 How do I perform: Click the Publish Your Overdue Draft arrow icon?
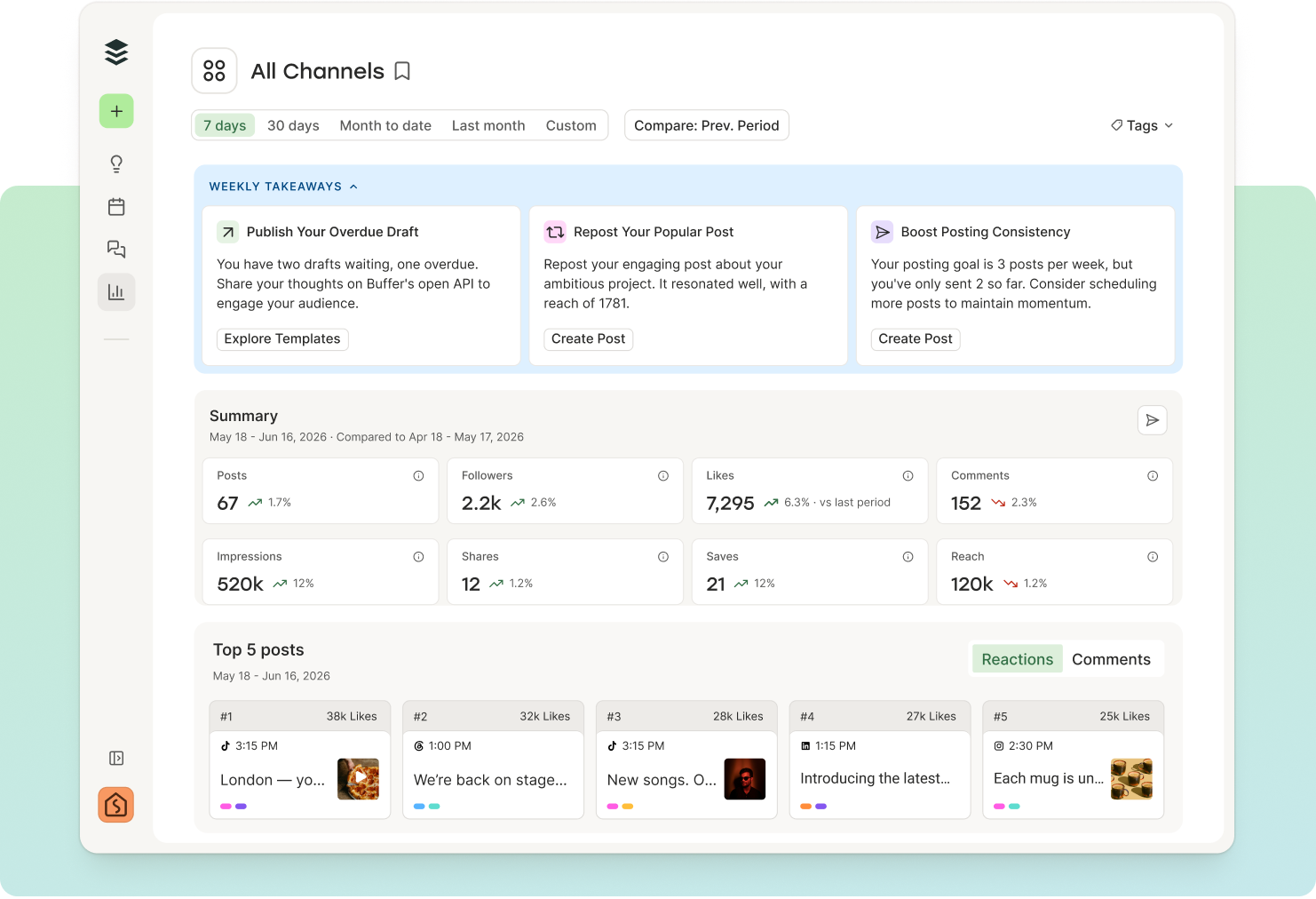pos(228,232)
